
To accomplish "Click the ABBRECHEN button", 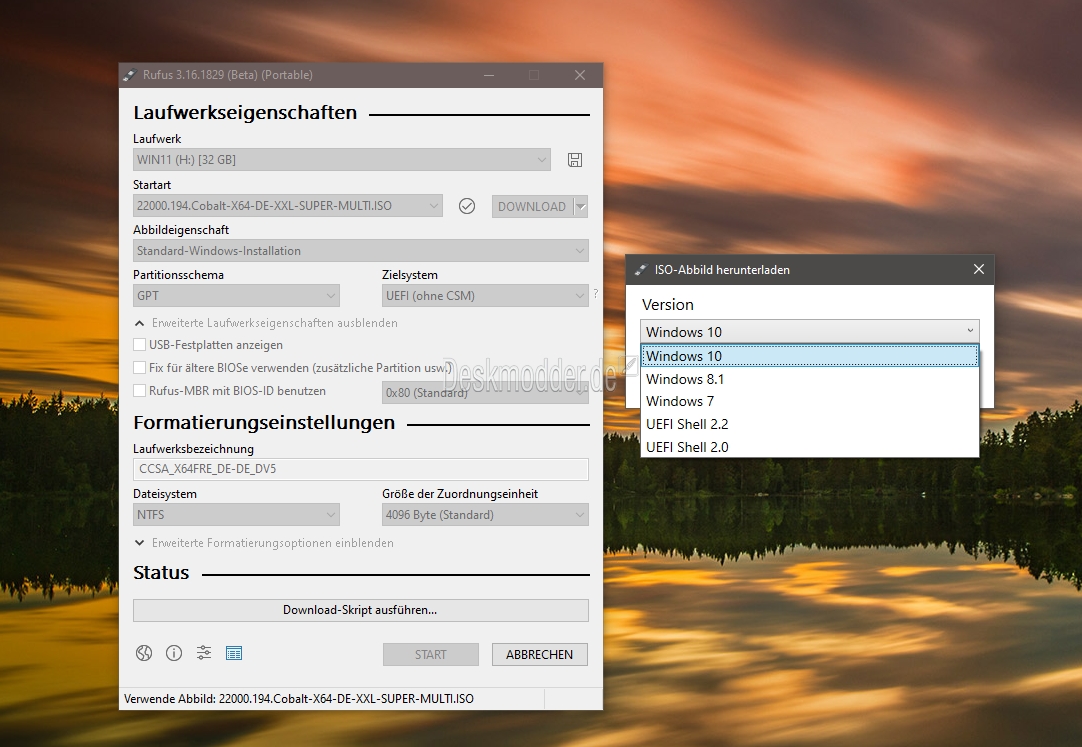I will tap(540, 655).
